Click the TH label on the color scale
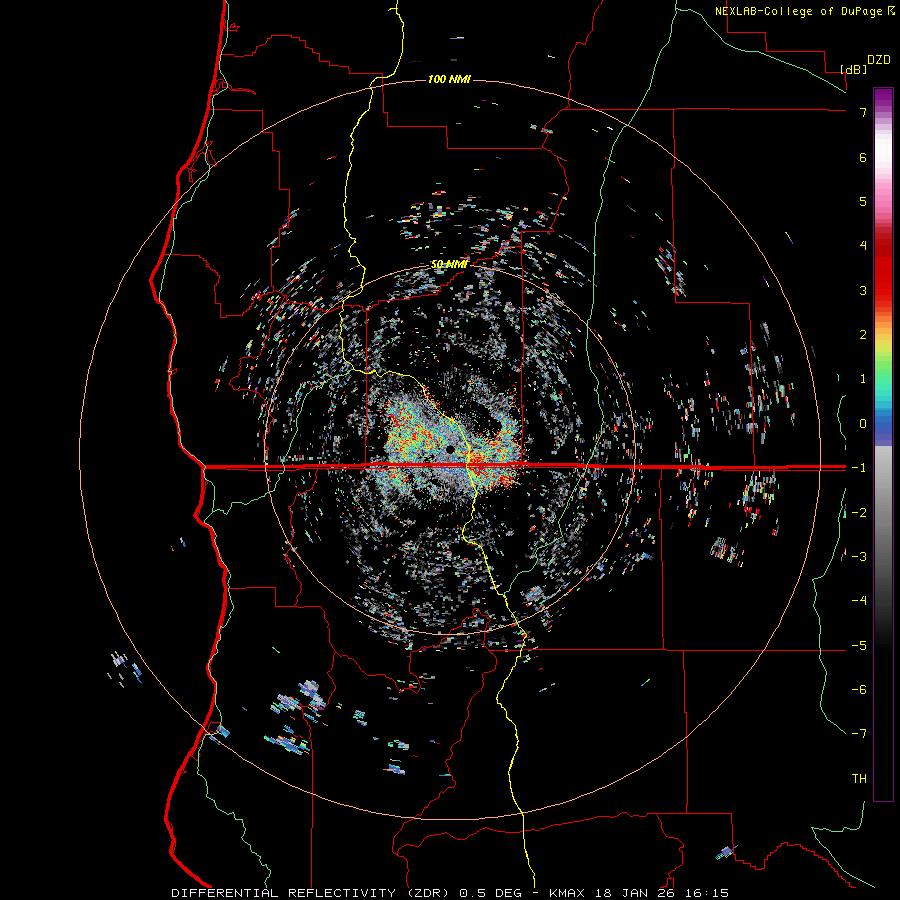 [x=859, y=779]
